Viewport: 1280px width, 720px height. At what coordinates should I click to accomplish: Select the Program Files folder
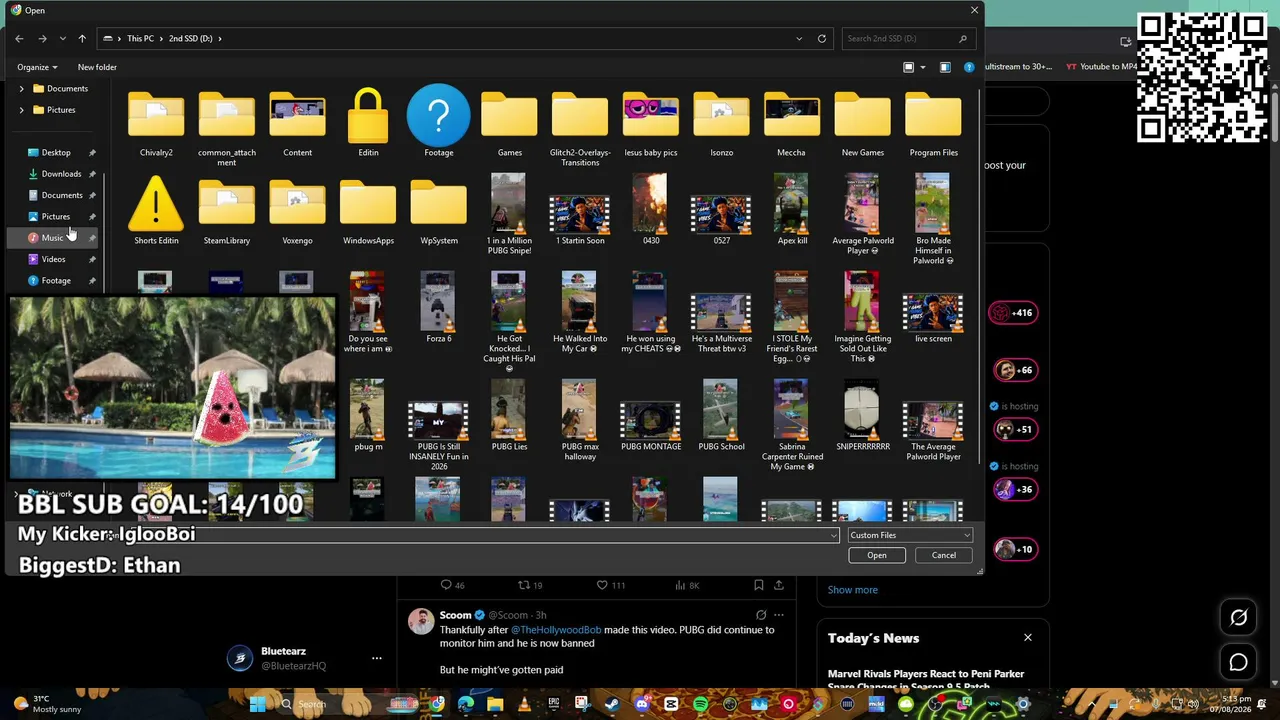(934, 124)
